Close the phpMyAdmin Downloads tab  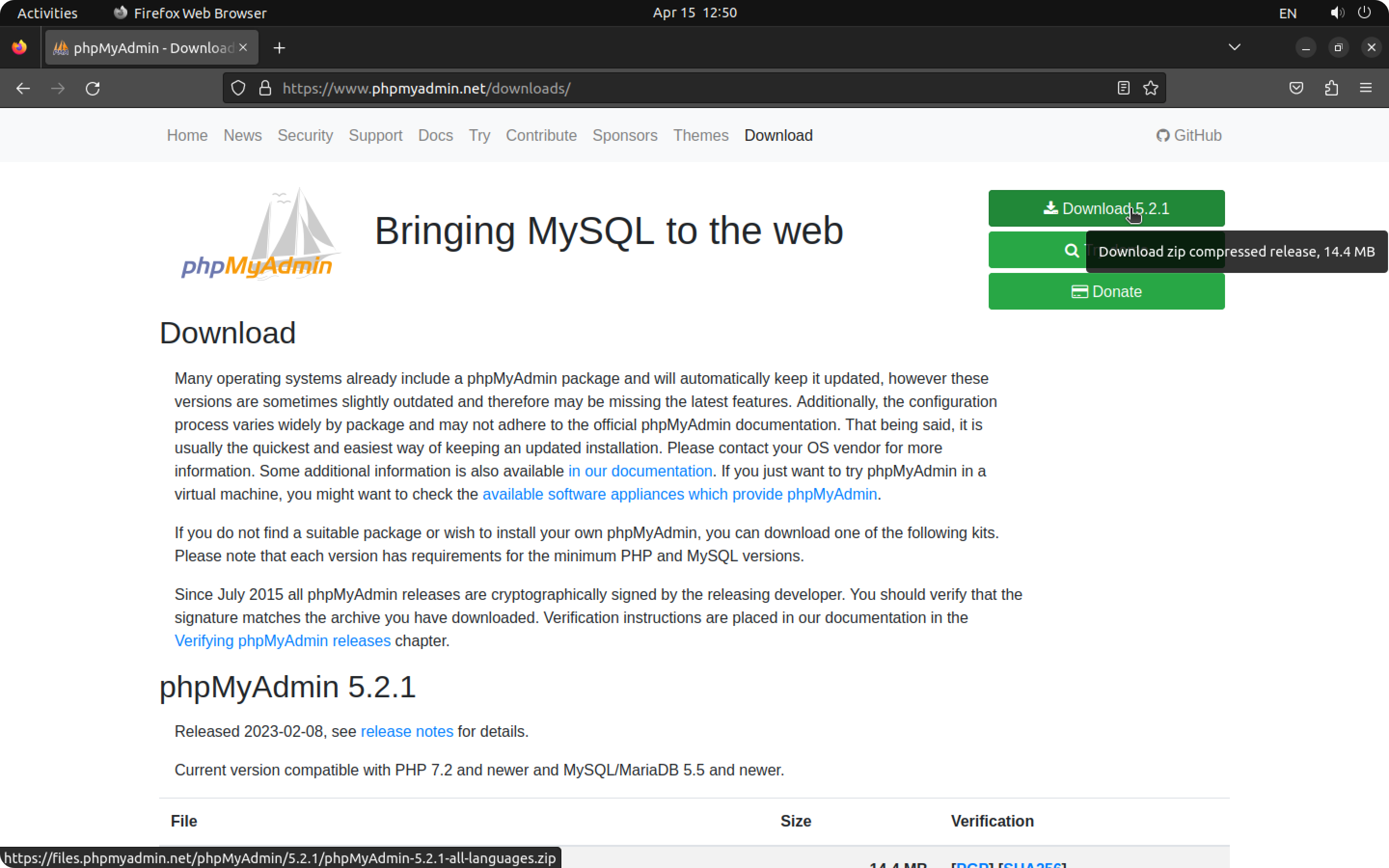[x=244, y=48]
